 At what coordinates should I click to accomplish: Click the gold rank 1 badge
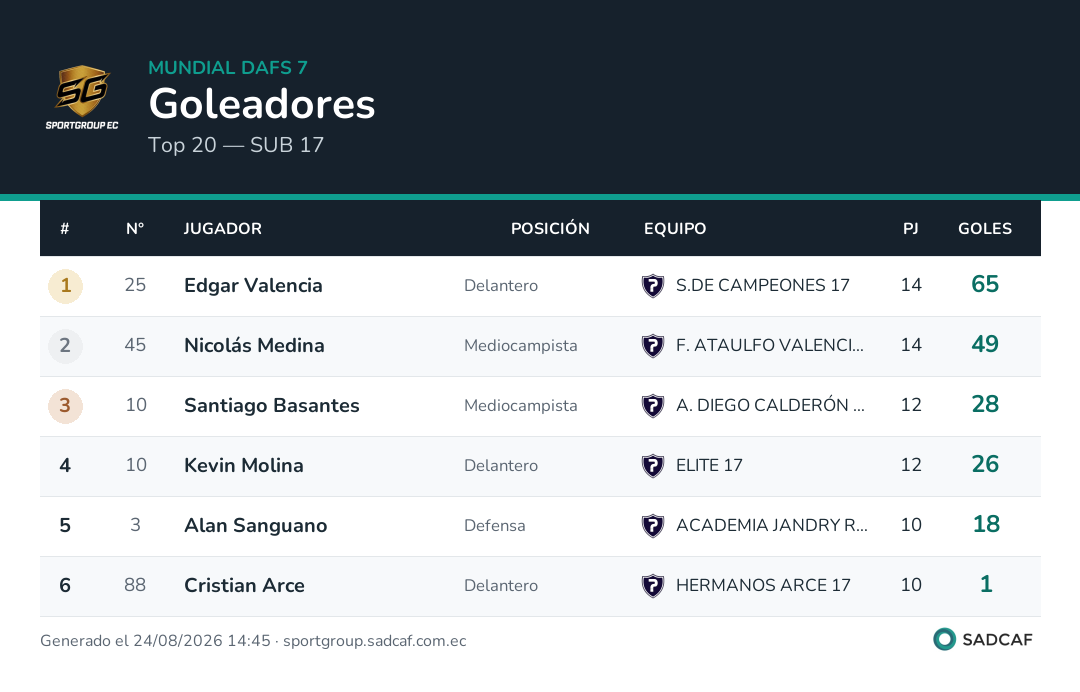point(65,285)
